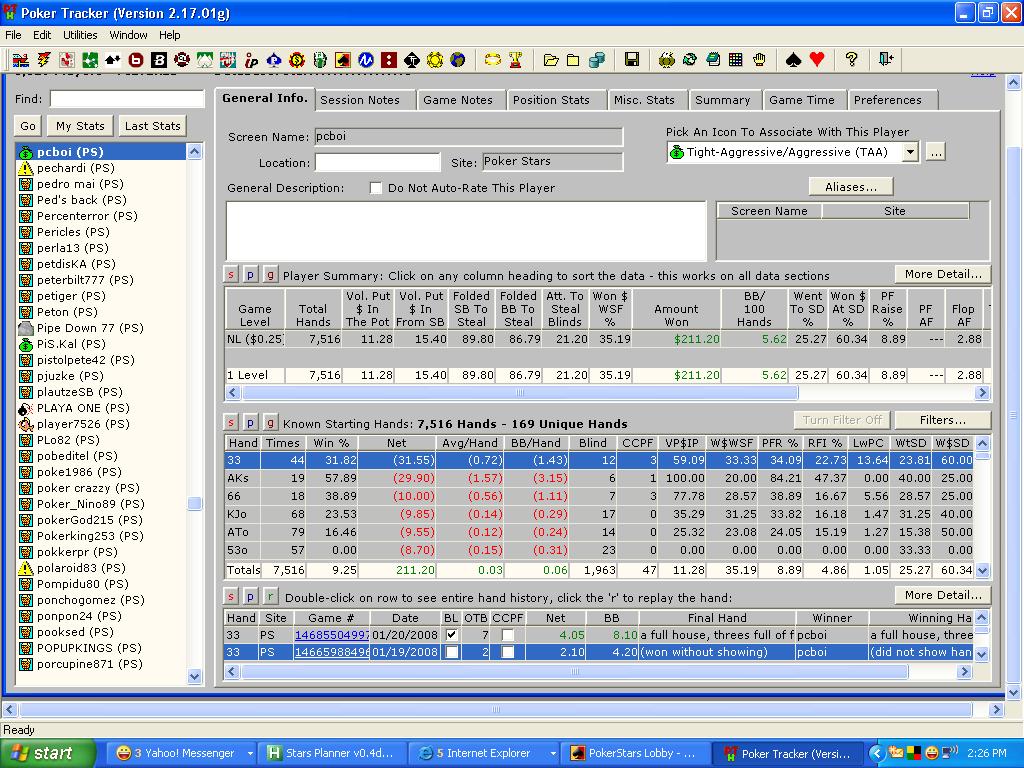Open the Utilities menu
1024x768 pixels.
pyautogui.click(x=80, y=35)
